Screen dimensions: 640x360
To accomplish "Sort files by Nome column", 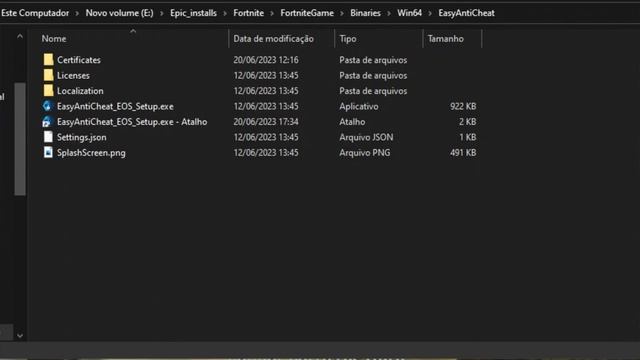I will click(x=53, y=39).
